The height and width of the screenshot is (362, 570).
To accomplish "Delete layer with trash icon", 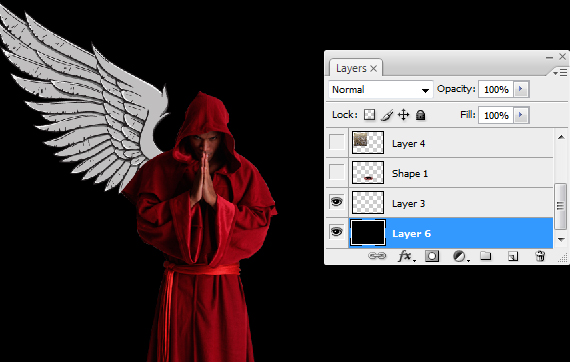I will (x=540, y=256).
